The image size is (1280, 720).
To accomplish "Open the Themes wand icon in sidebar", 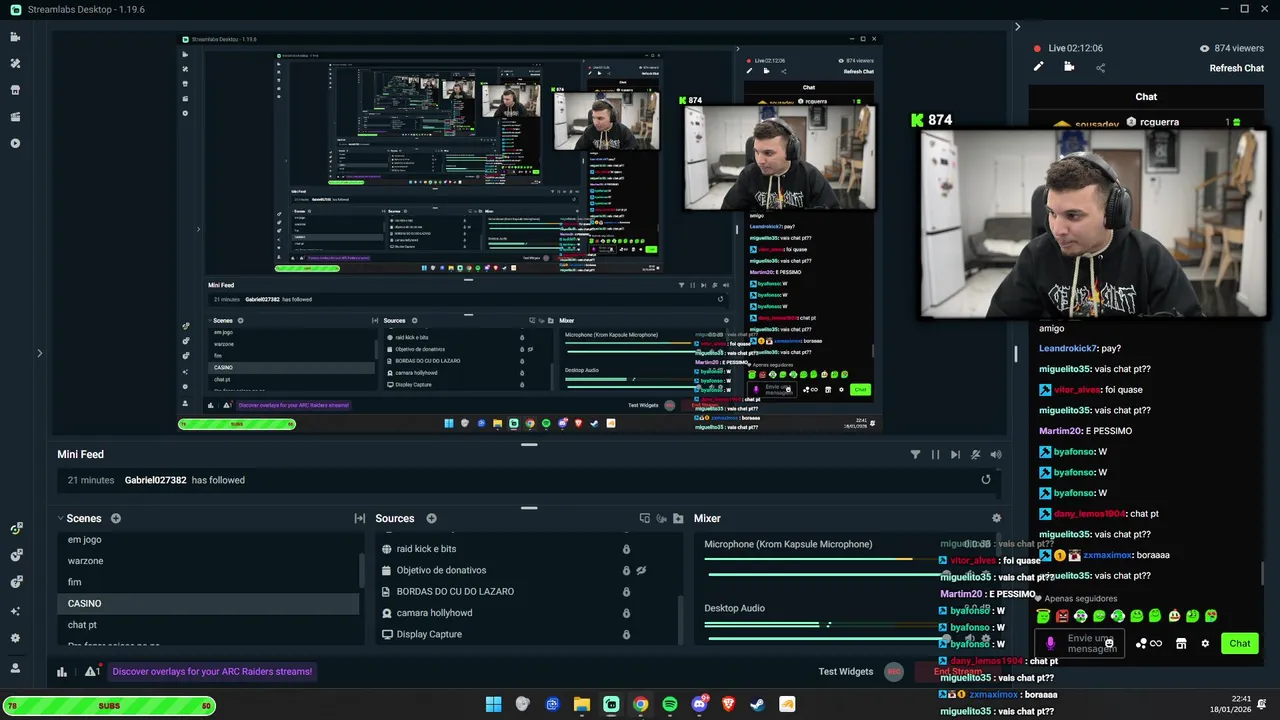I will click(x=15, y=63).
